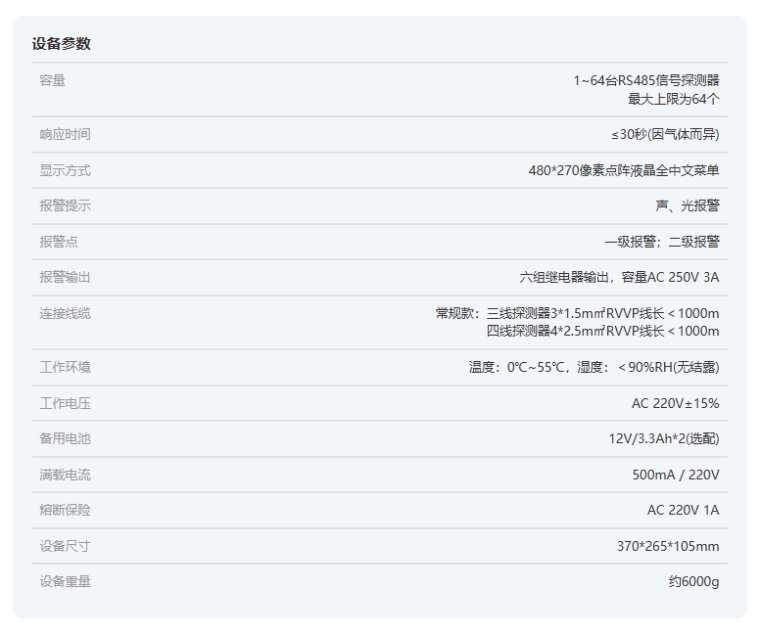Click the 500mA / 220V current value
This screenshot has width=760, height=635.
675,475
